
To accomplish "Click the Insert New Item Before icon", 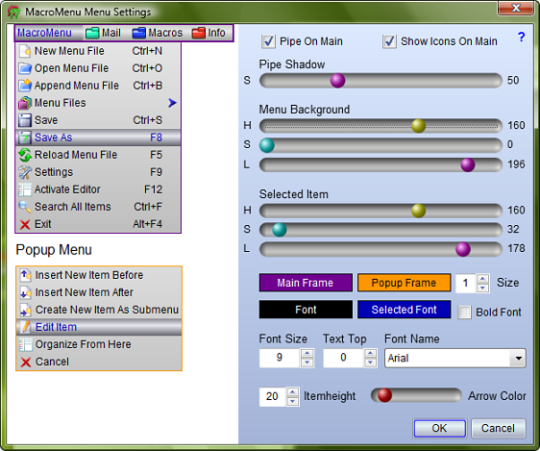I will click(25, 275).
